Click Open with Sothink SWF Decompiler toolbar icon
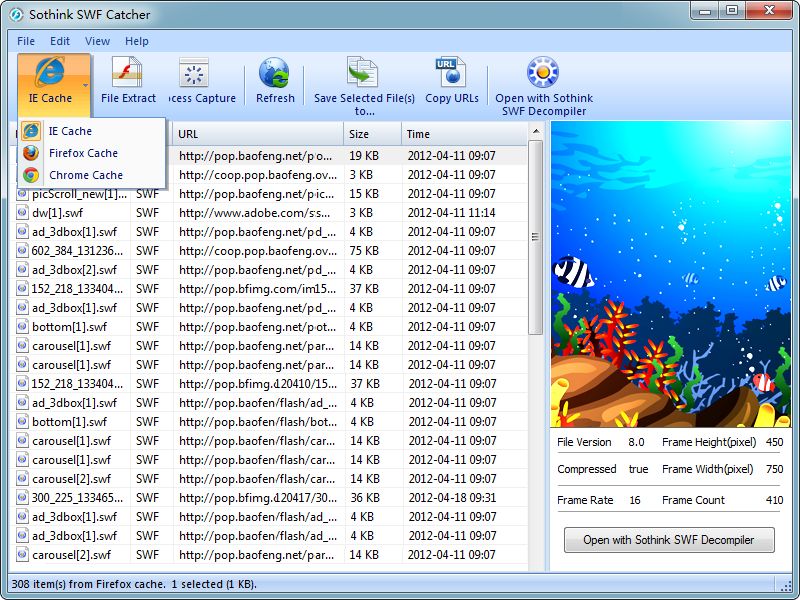This screenshot has height=600, width=800. point(543,73)
